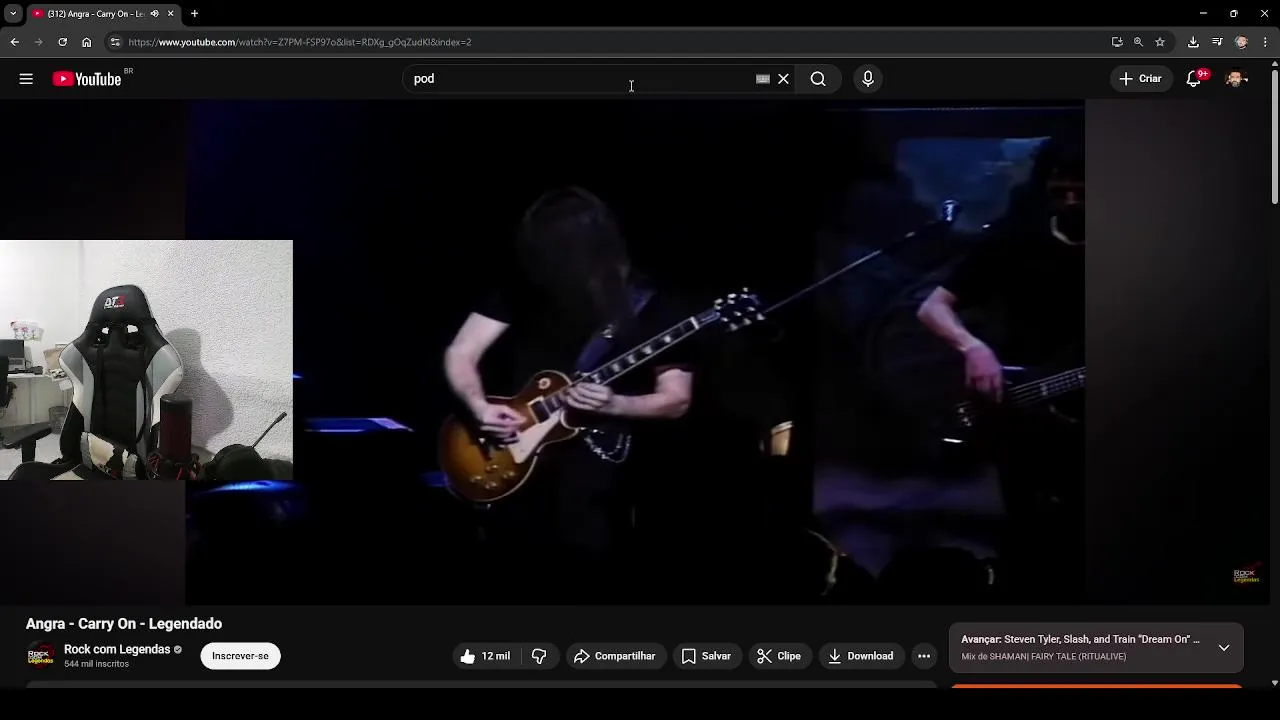Click the '544 mil inscritos' subscriber count
This screenshot has width=1280, height=720.
click(96, 664)
